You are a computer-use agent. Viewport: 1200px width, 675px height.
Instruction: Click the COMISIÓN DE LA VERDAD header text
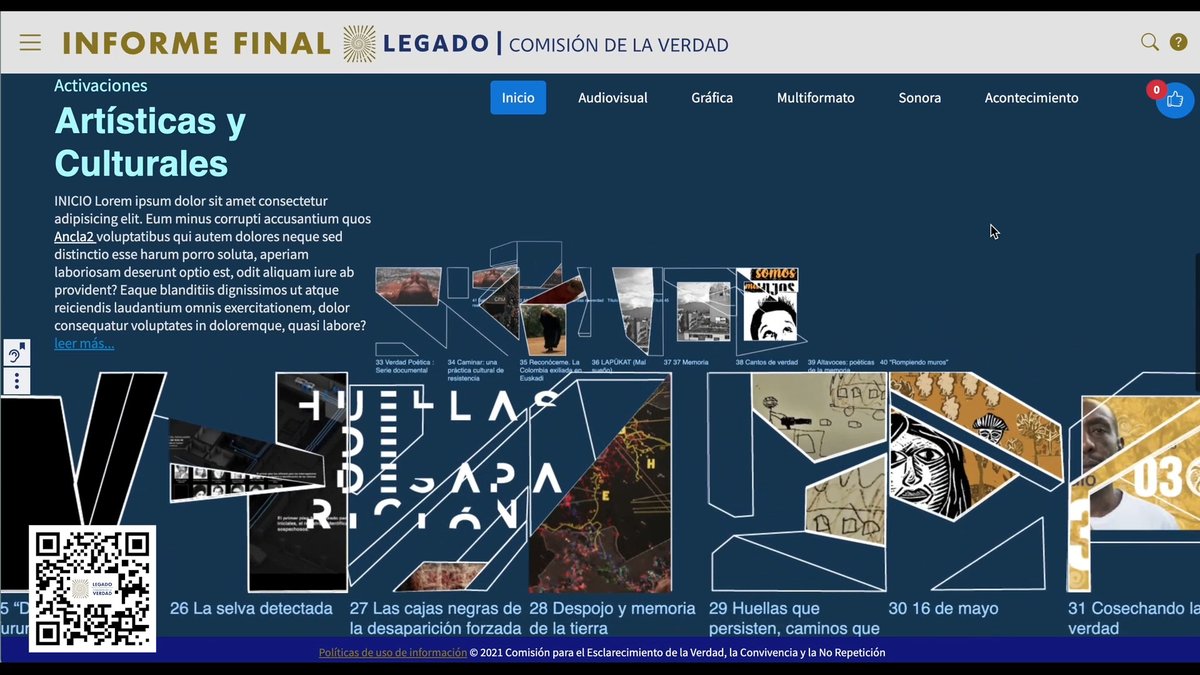coord(618,44)
